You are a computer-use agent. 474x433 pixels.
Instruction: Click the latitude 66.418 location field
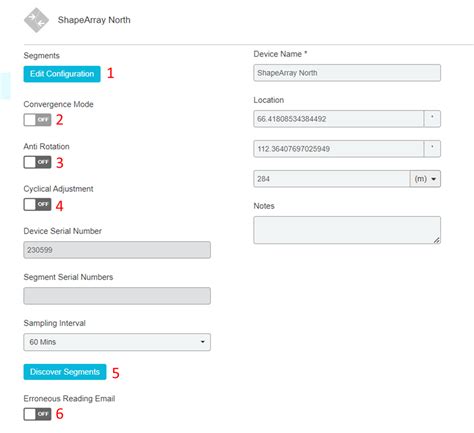(339, 119)
